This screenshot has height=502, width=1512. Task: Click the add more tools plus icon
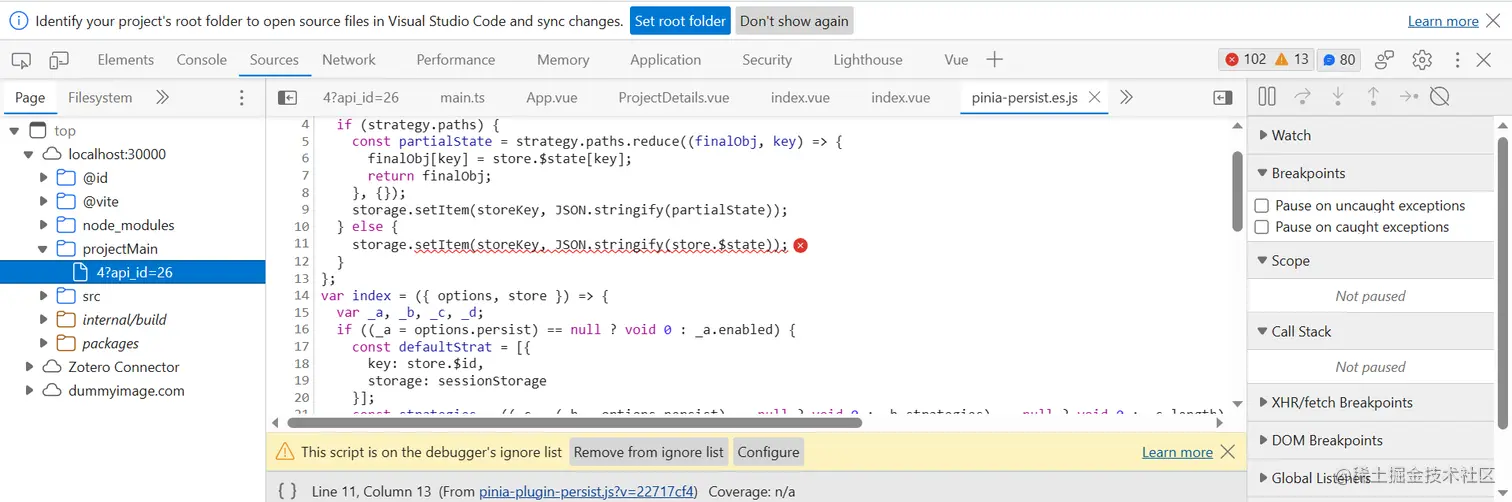(994, 60)
